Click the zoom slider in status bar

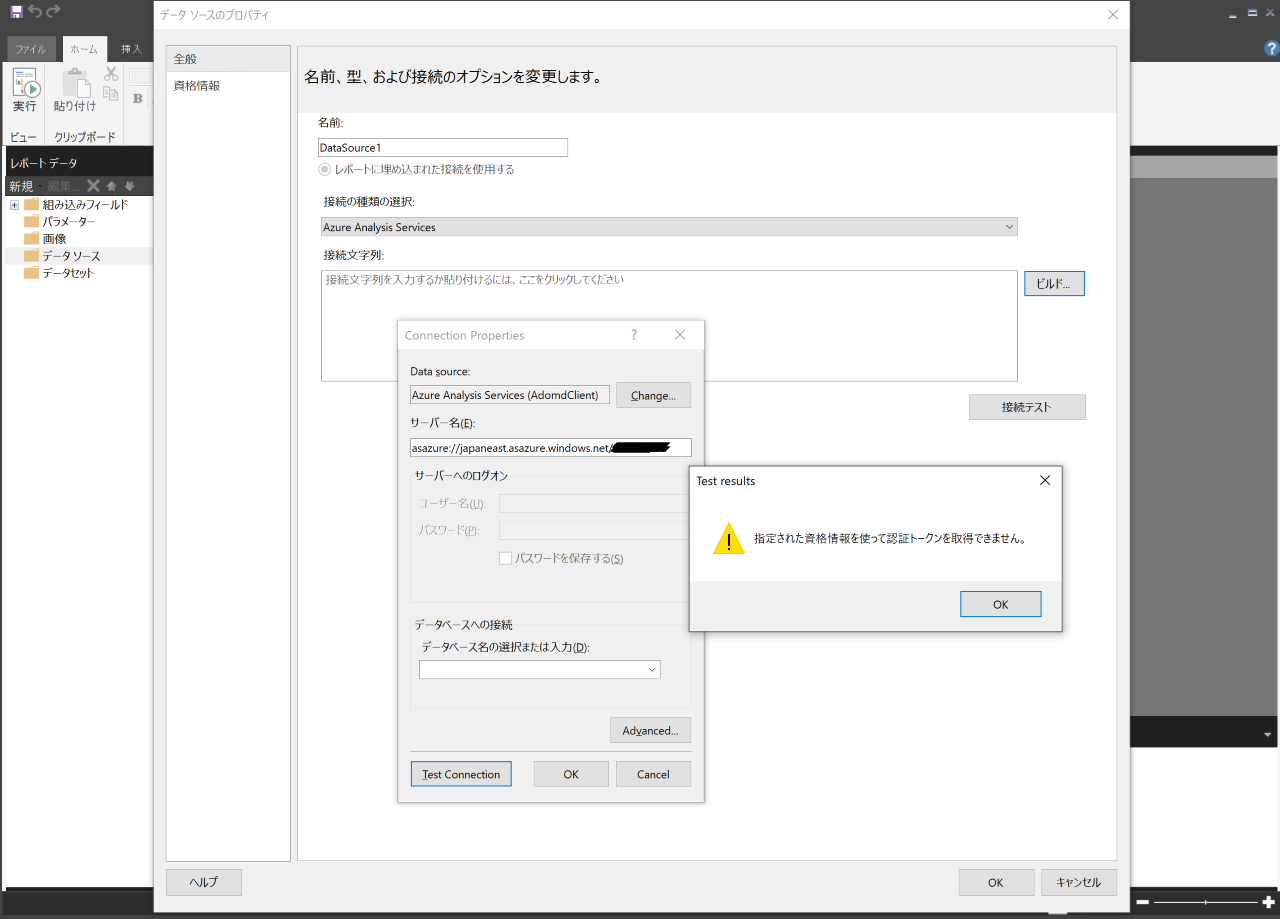(1205, 903)
